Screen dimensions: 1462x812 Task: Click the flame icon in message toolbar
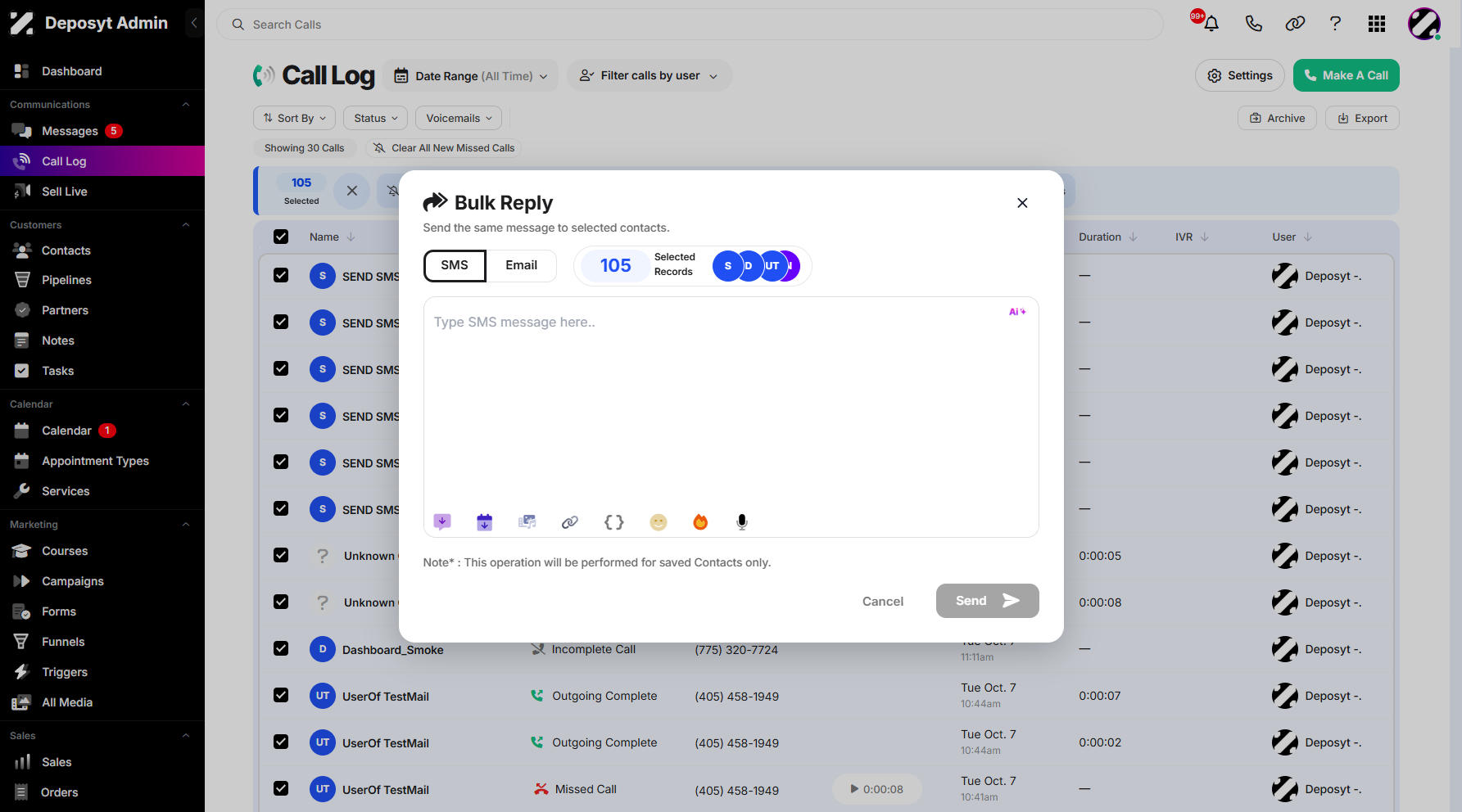pos(700,521)
